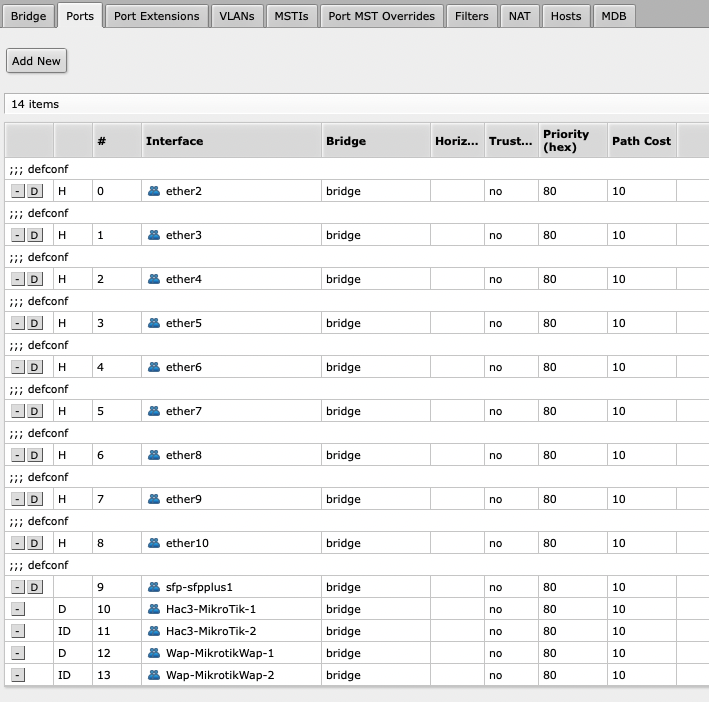Disable ether10 port using D button

[34, 543]
